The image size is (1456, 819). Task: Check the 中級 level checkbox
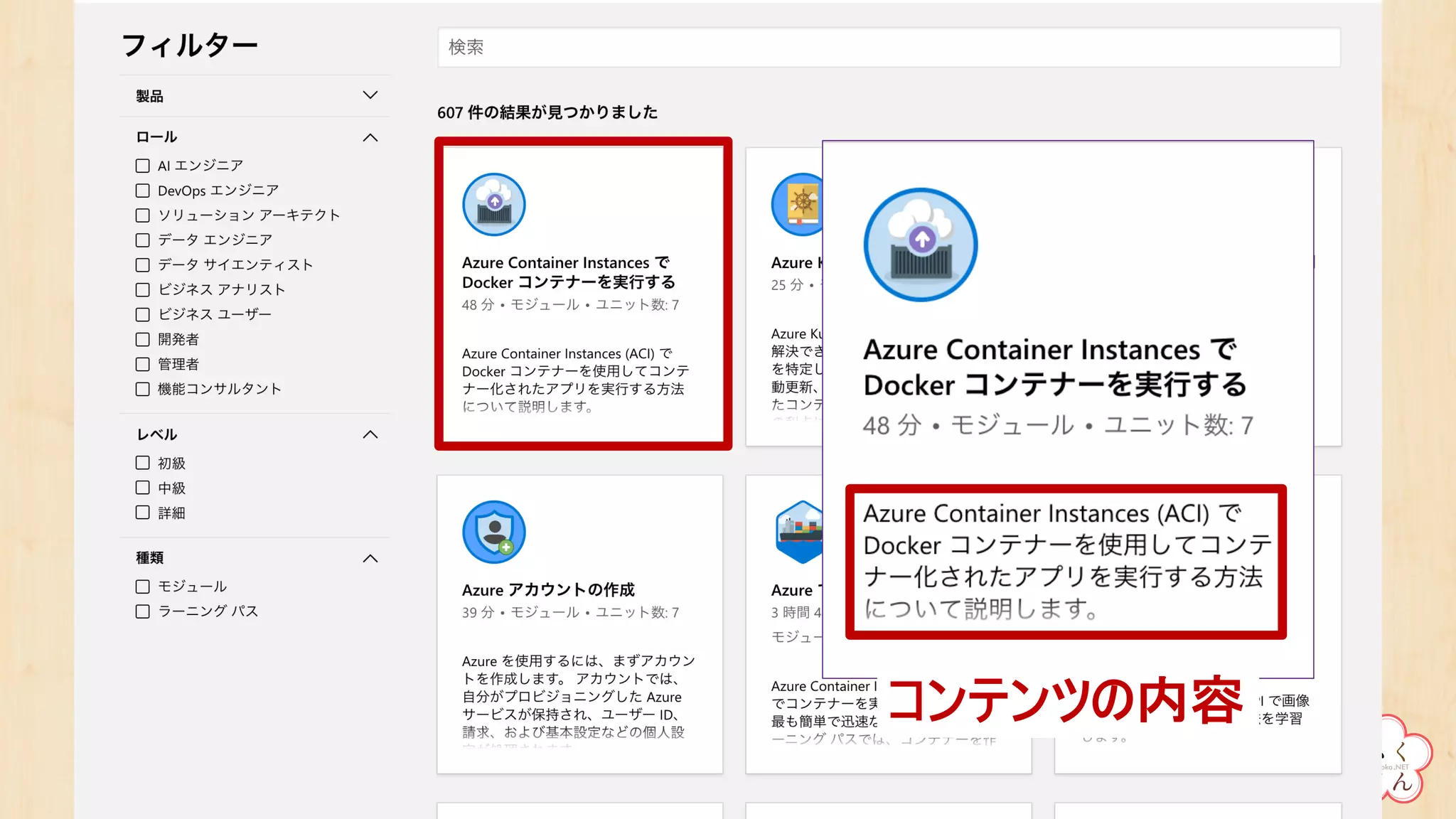[x=143, y=488]
